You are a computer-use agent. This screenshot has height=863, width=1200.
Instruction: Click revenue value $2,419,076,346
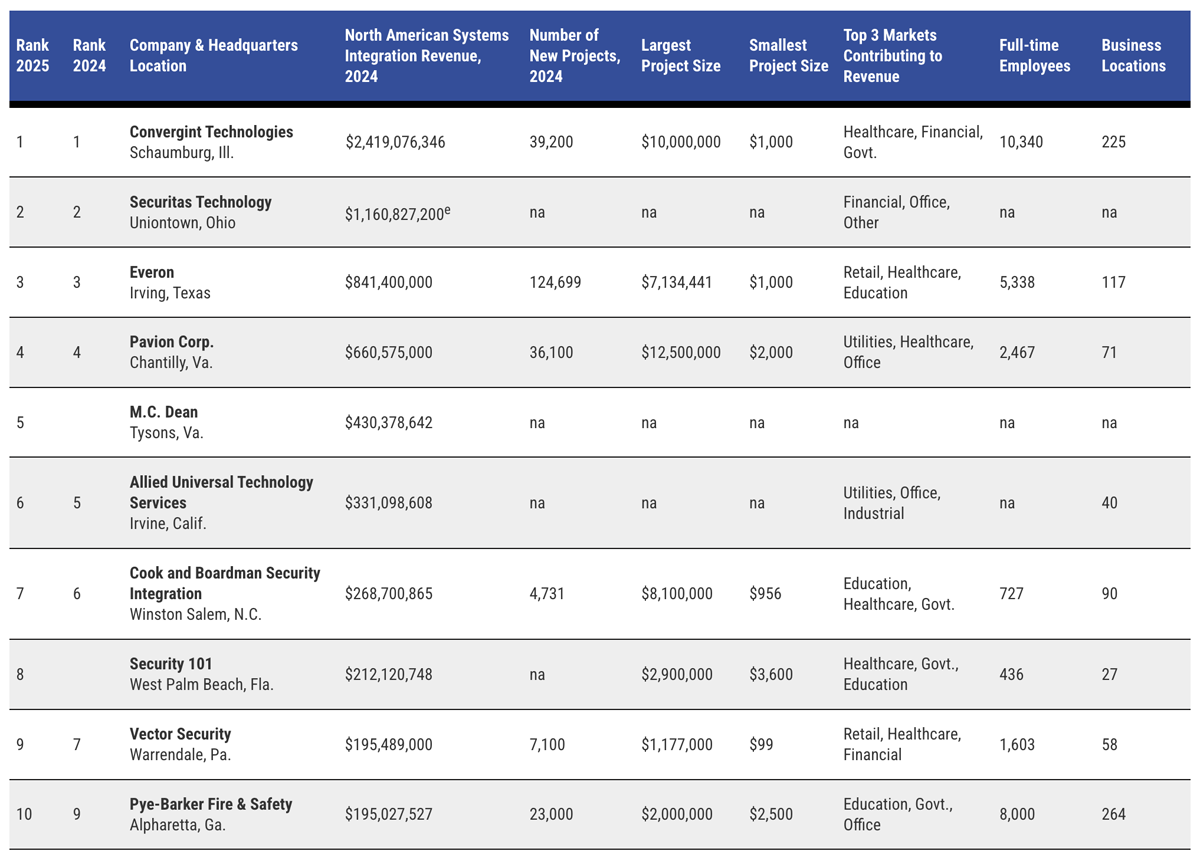click(395, 142)
